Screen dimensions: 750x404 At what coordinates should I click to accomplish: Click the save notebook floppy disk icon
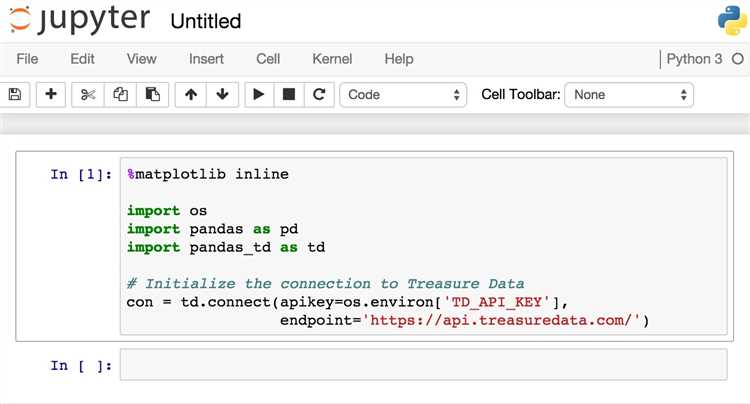click(x=15, y=94)
